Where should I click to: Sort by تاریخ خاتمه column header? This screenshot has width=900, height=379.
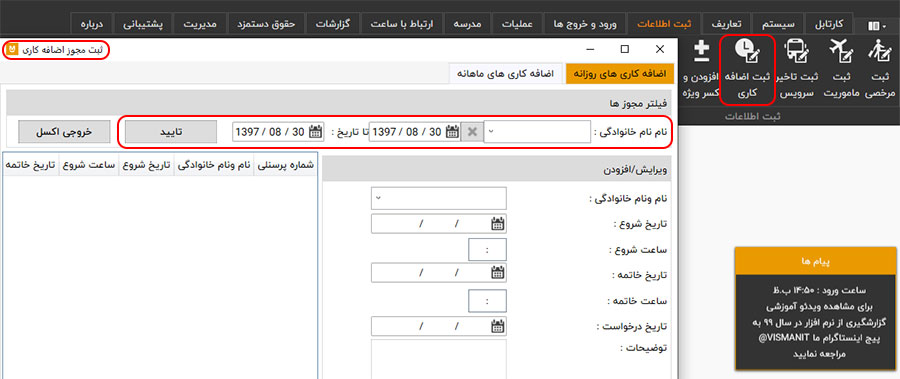30,164
